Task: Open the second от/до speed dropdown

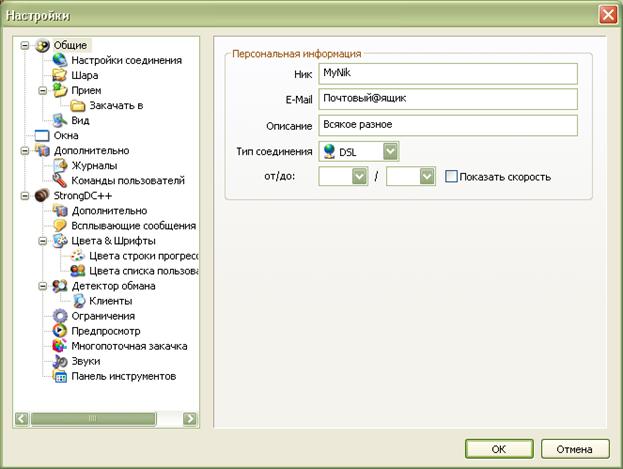Action: (427, 177)
